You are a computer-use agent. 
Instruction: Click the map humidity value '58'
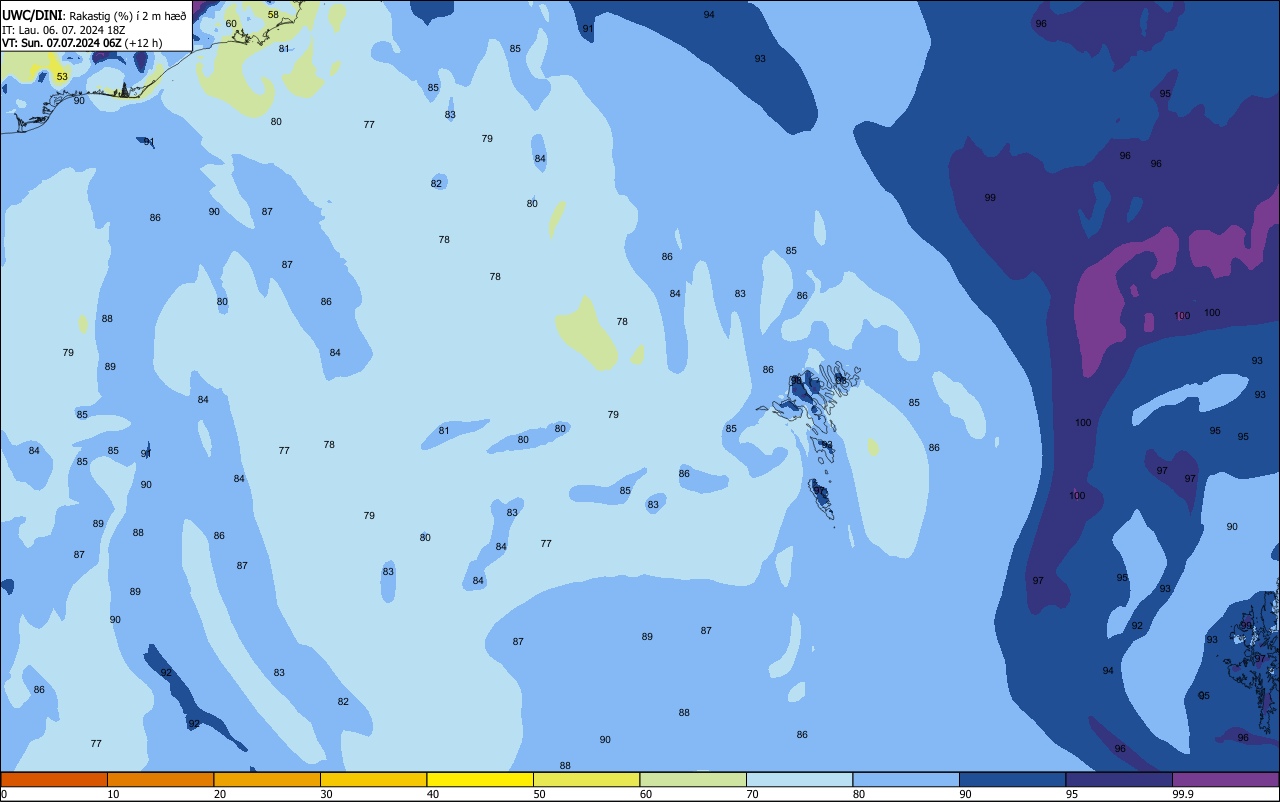pyautogui.click(x=273, y=15)
